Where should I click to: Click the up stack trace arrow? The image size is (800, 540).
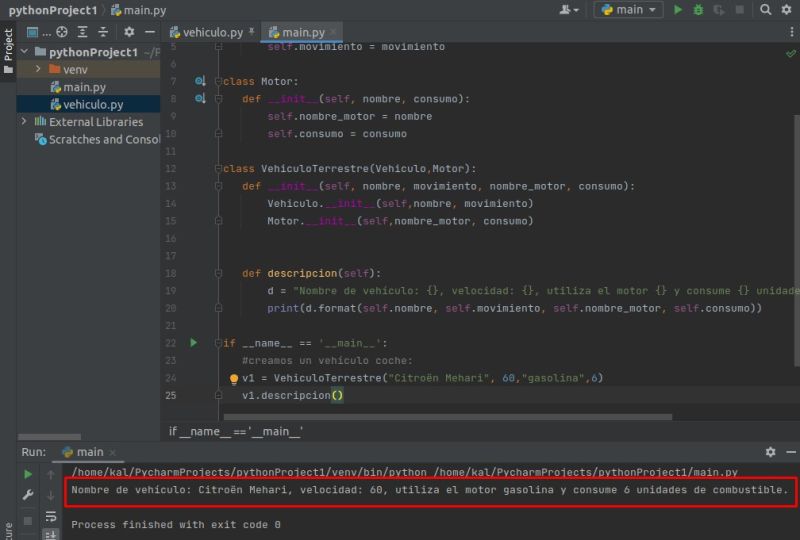click(51, 475)
